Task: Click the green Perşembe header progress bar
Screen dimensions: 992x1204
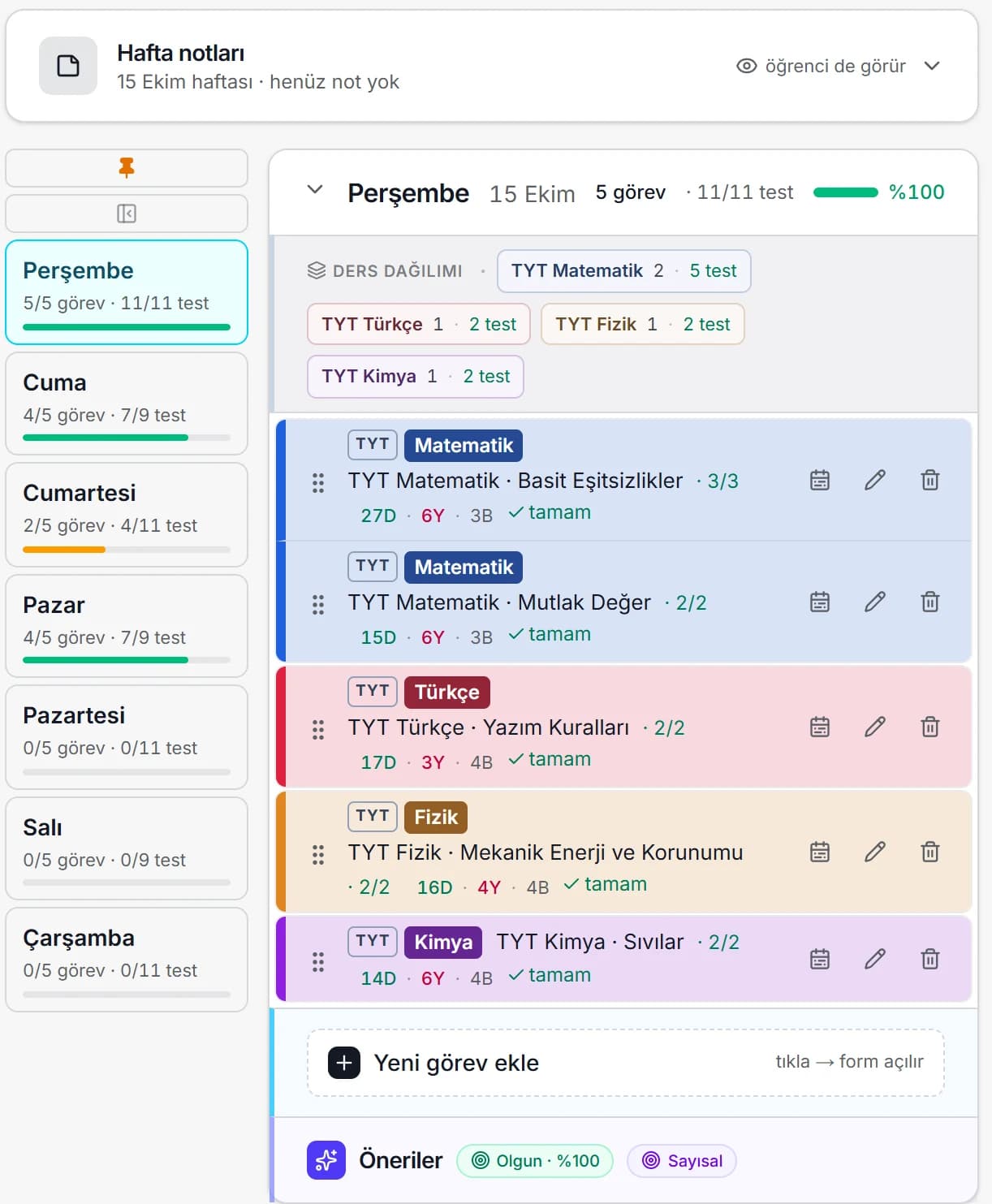Action: point(846,192)
